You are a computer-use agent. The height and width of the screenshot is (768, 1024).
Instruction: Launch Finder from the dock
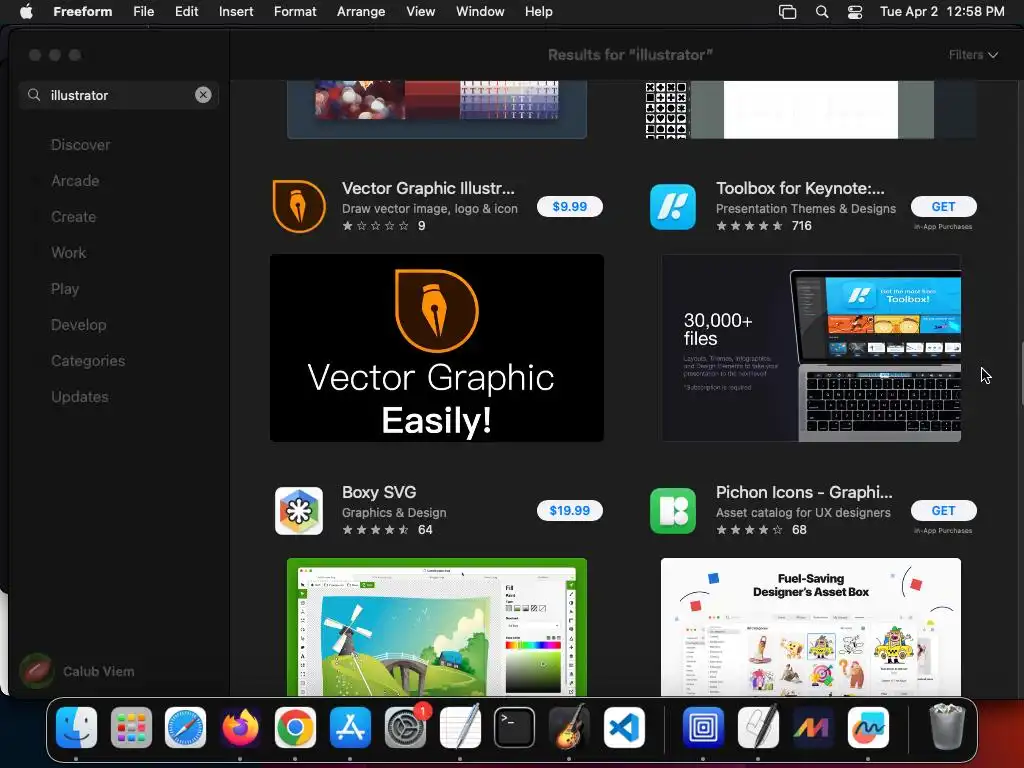pos(76,727)
